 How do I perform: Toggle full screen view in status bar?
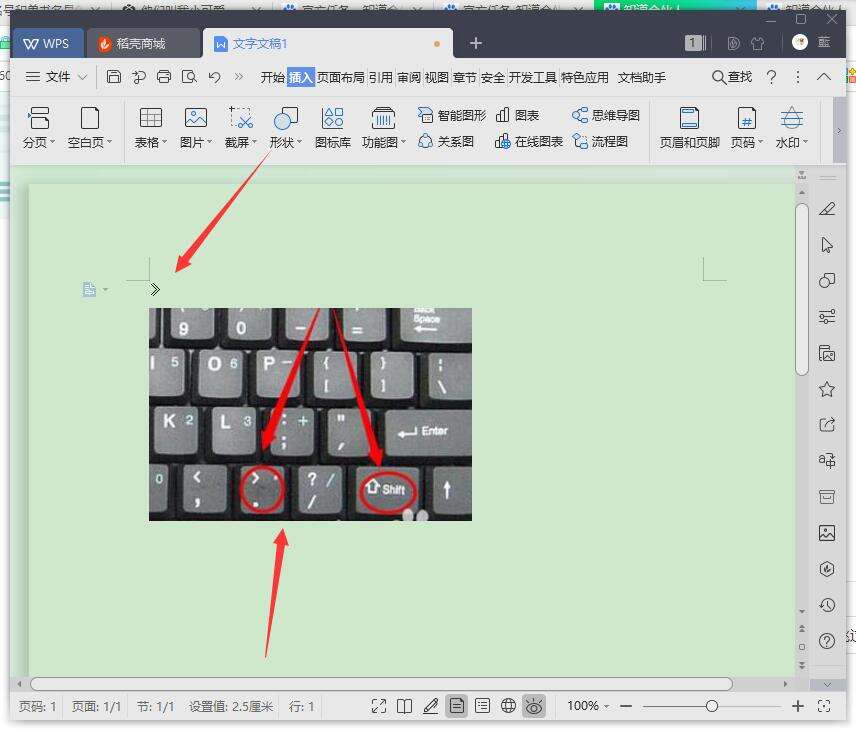point(379,706)
